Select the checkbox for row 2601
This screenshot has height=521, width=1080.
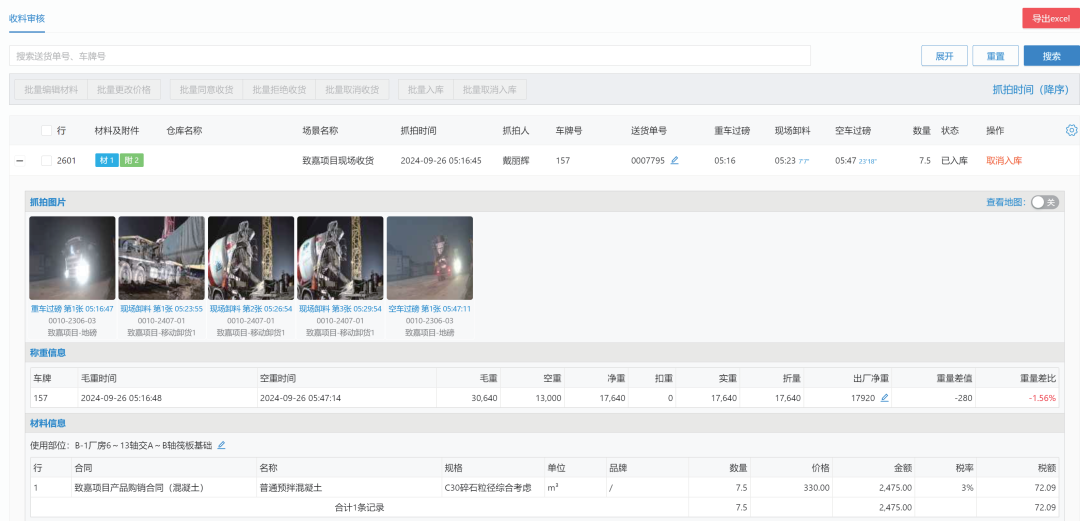pyautogui.click(x=46, y=160)
